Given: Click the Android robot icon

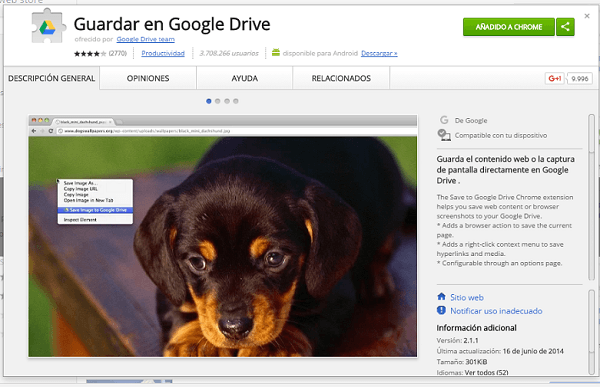Looking at the screenshot, I should (276, 52).
